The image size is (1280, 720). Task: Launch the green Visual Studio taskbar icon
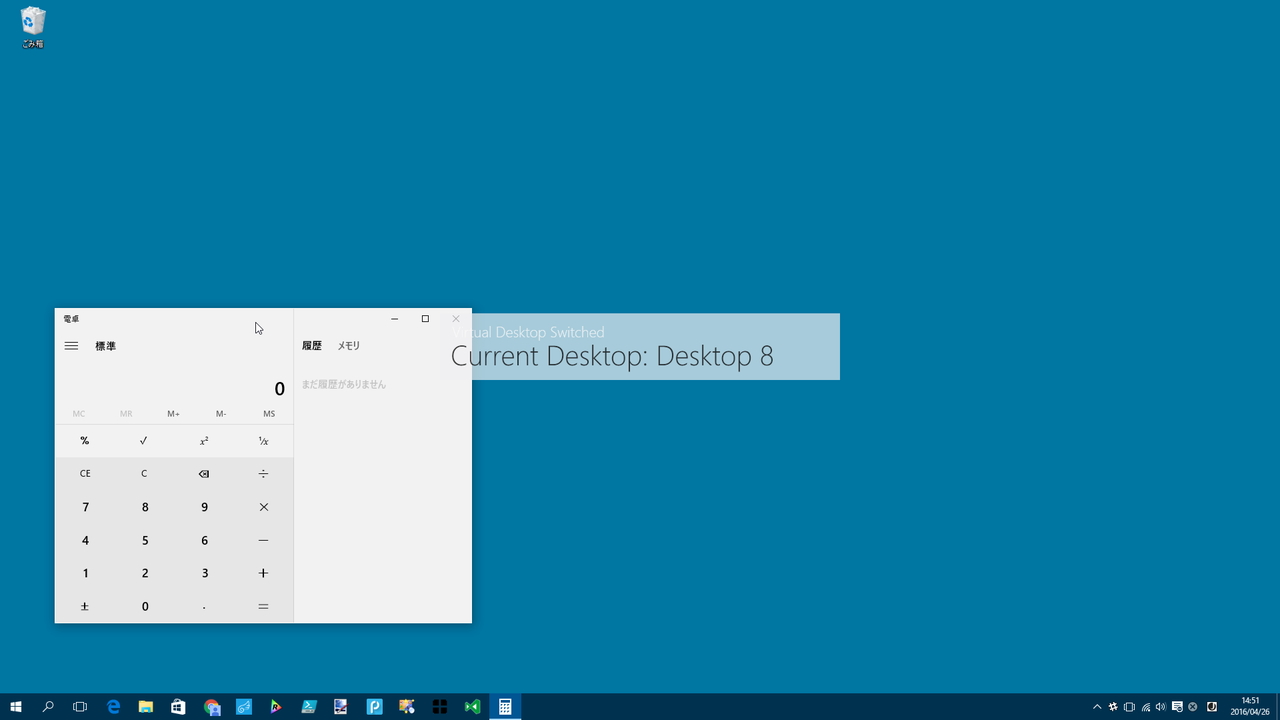[x=472, y=707]
